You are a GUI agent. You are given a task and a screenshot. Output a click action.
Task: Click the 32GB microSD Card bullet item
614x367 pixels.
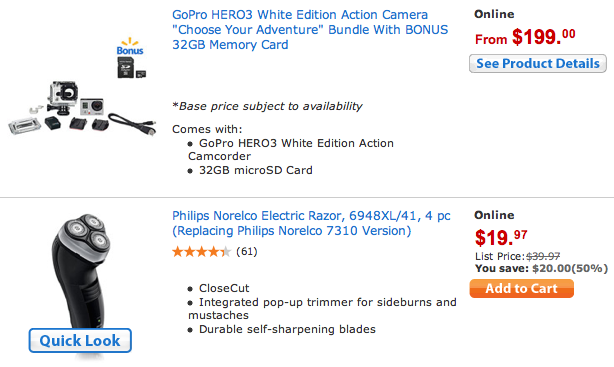coord(255,170)
